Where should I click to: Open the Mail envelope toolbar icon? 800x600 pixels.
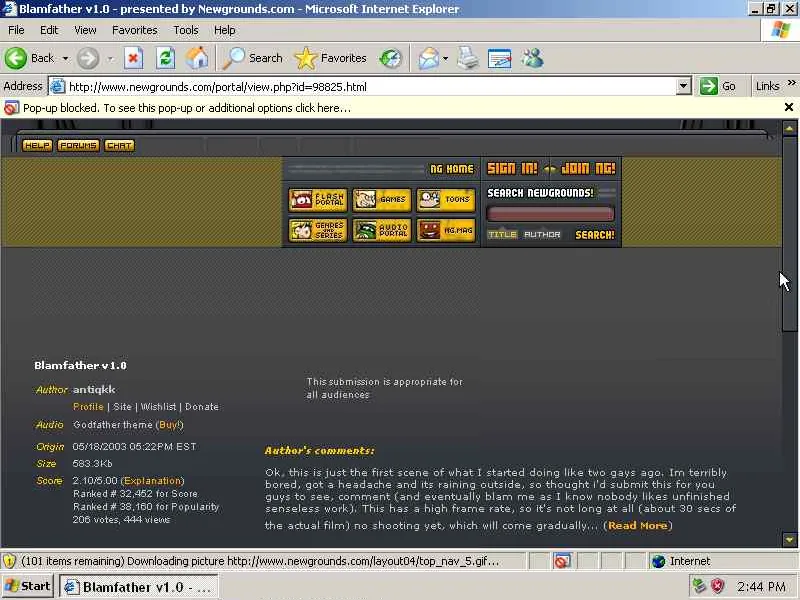coord(429,58)
